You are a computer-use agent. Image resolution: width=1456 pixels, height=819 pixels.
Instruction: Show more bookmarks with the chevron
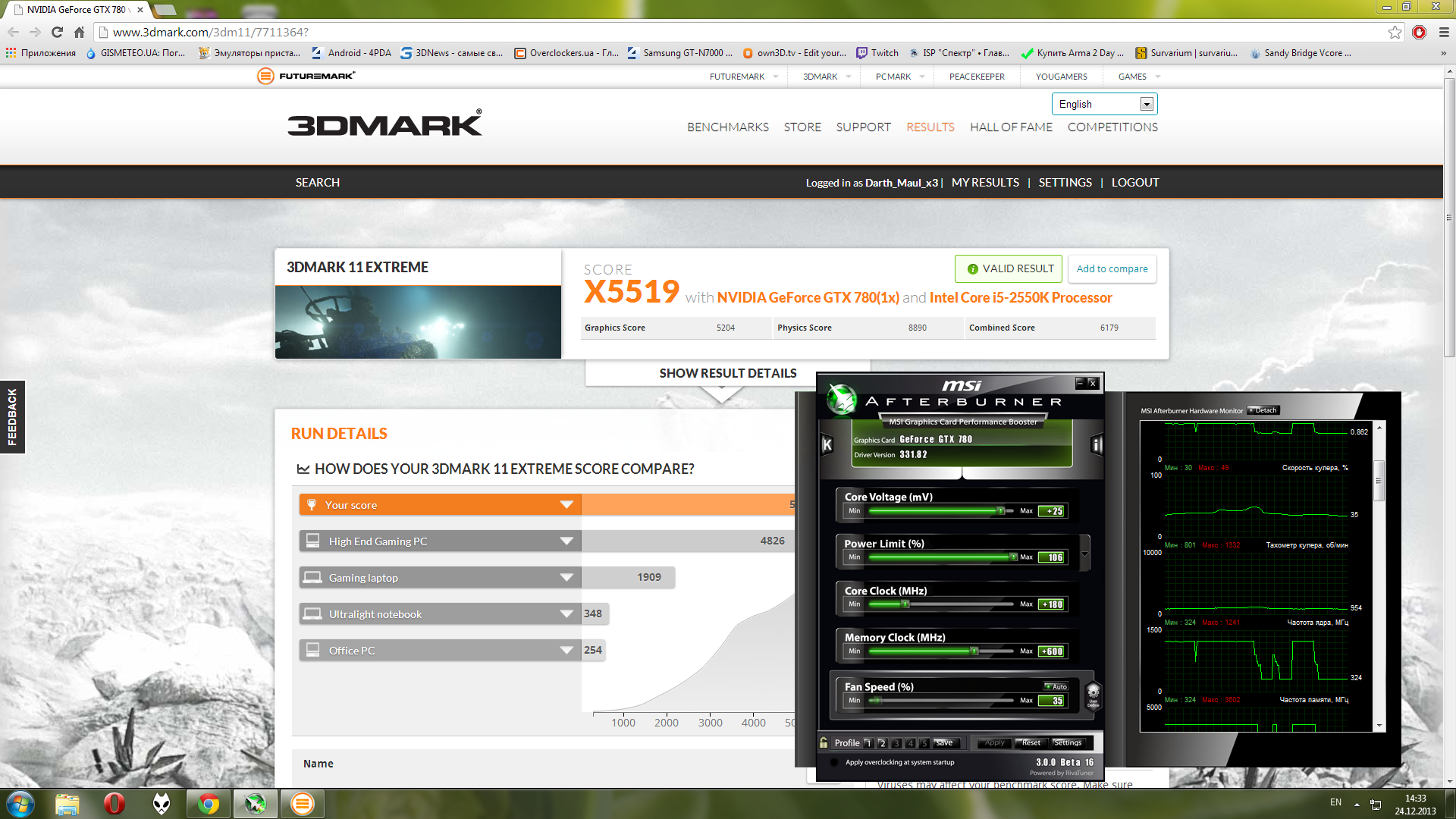click(x=1443, y=53)
